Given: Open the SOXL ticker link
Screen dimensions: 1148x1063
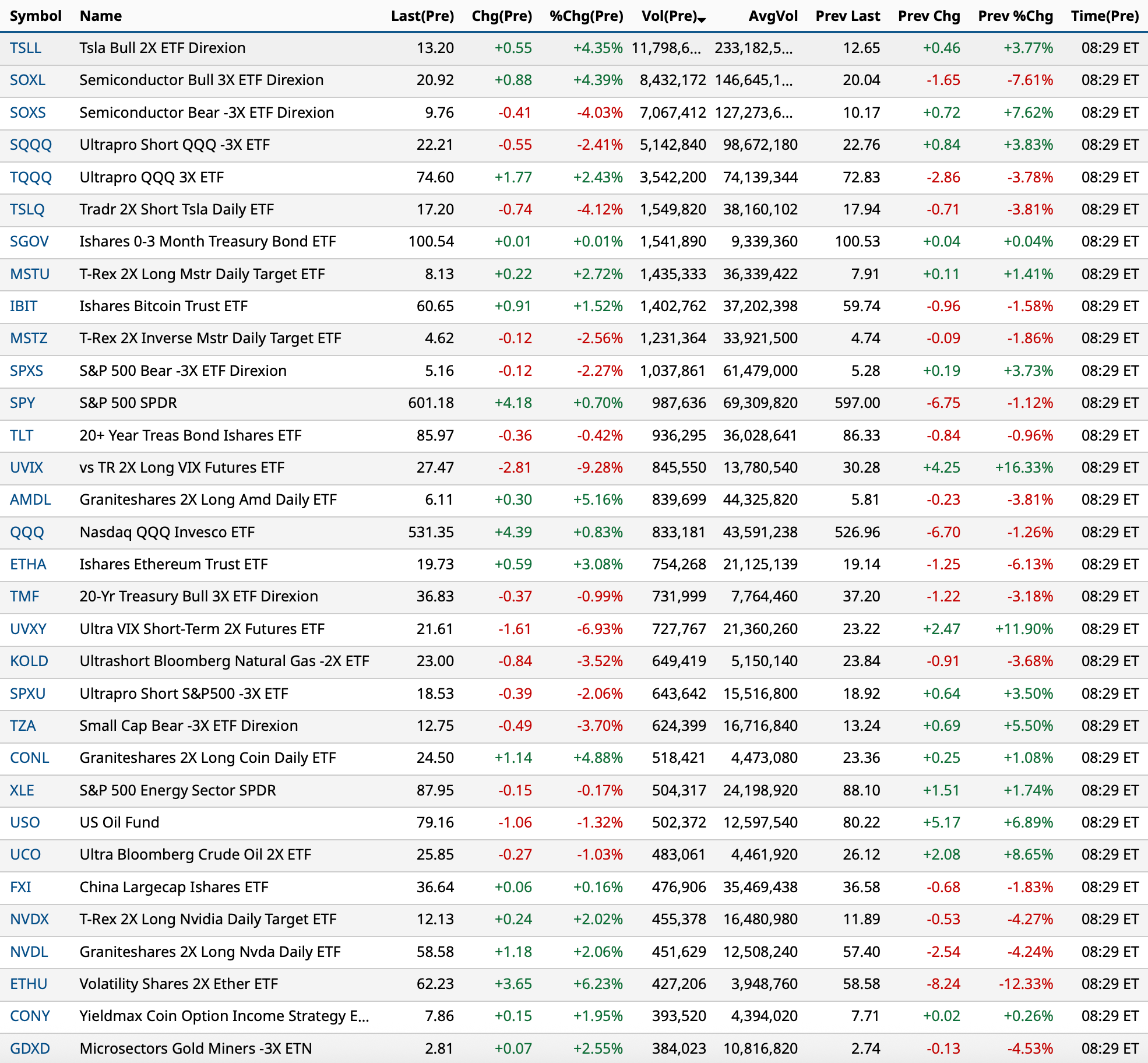Looking at the screenshot, I should (x=27, y=80).
